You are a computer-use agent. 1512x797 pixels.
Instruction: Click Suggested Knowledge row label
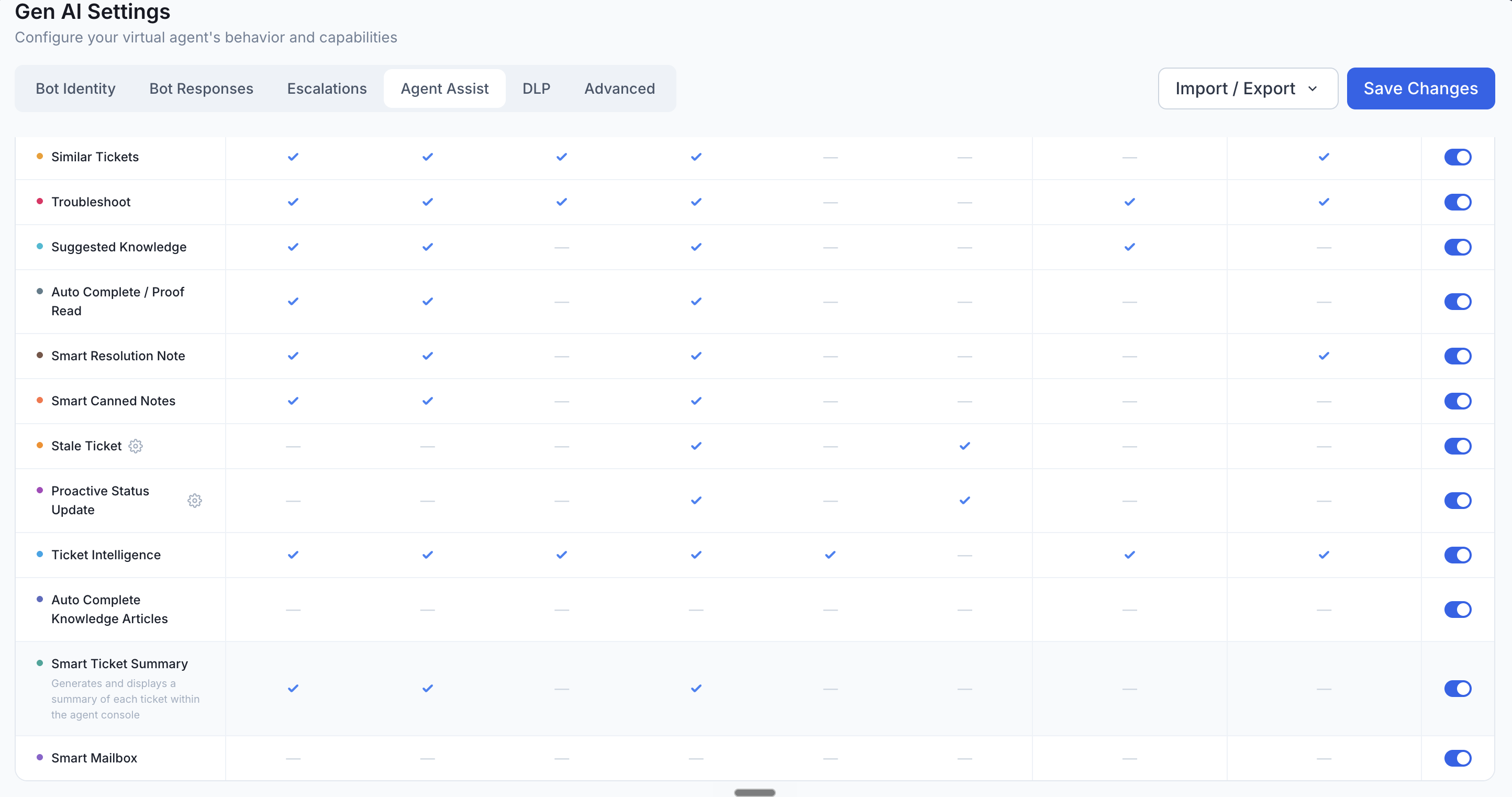[119, 247]
